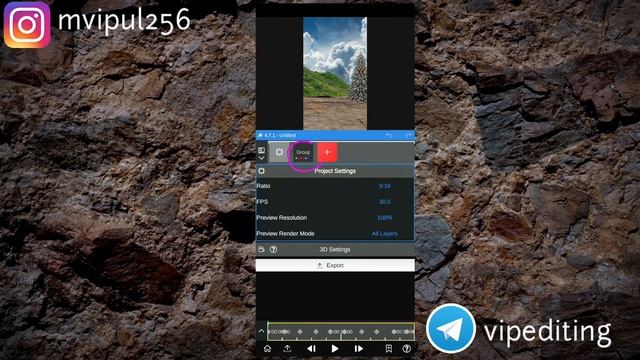Open the bookmark icon in bottom bar
The height and width of the screenshot is (360, 640).
[x=389, y=349]
